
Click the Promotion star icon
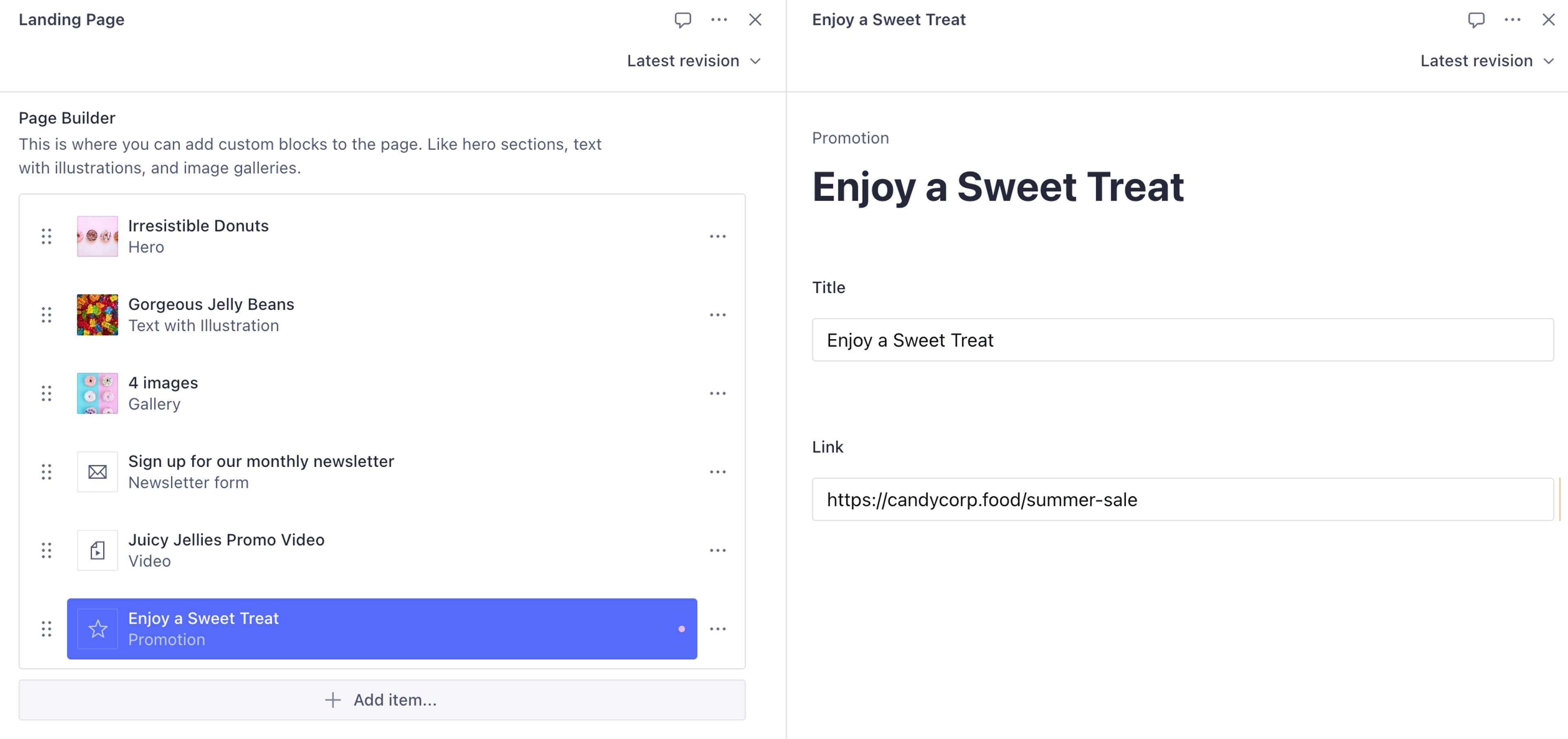tap(98, 629)
